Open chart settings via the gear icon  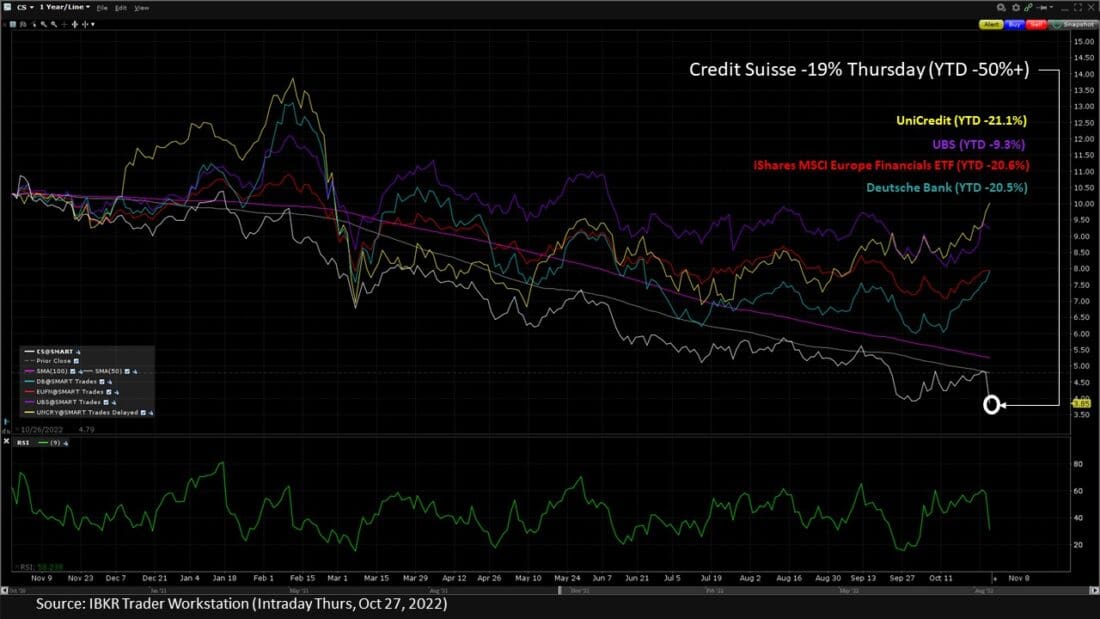[1016, 8]
